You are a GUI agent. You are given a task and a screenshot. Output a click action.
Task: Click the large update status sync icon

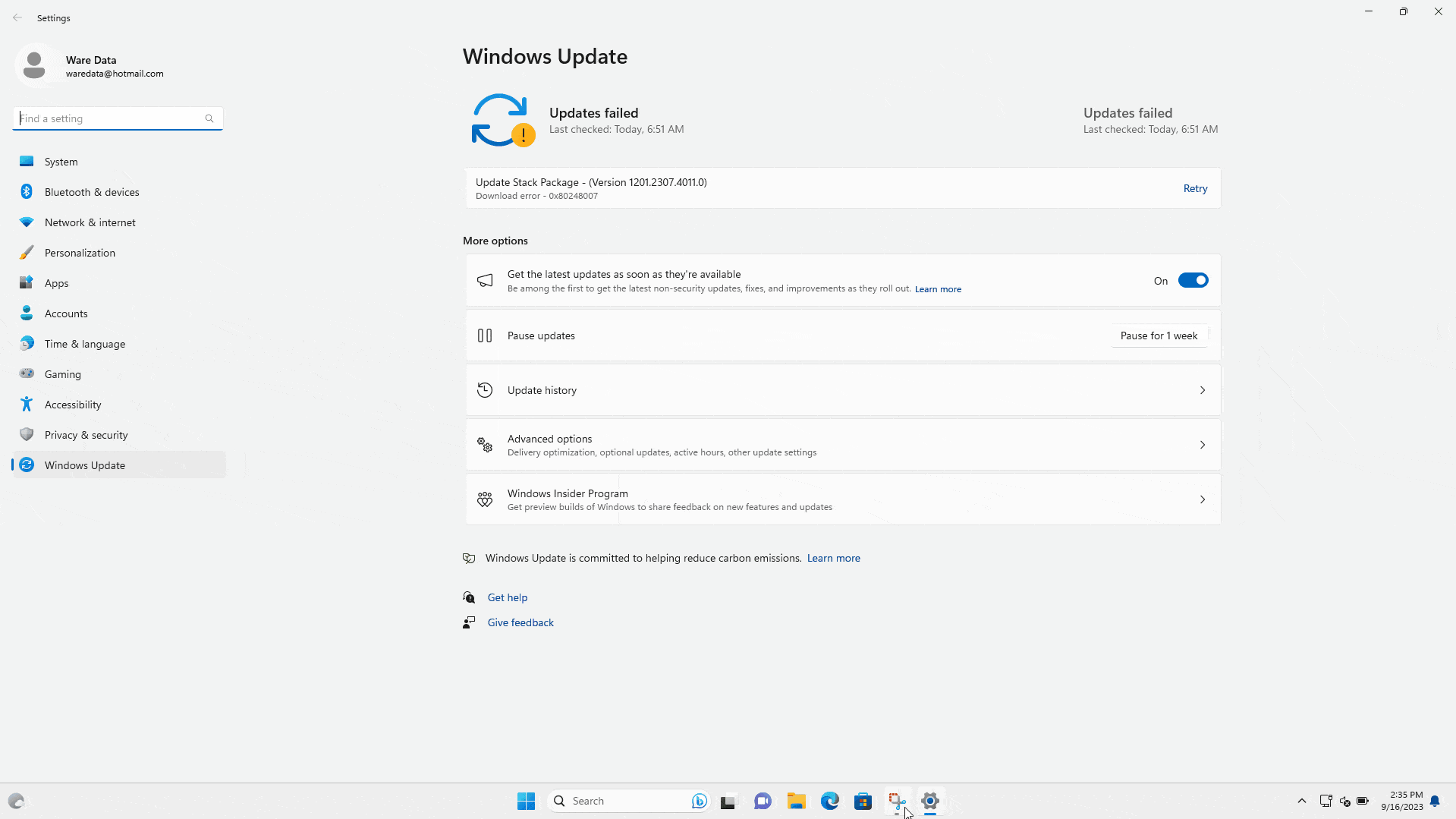coord(502,120)
